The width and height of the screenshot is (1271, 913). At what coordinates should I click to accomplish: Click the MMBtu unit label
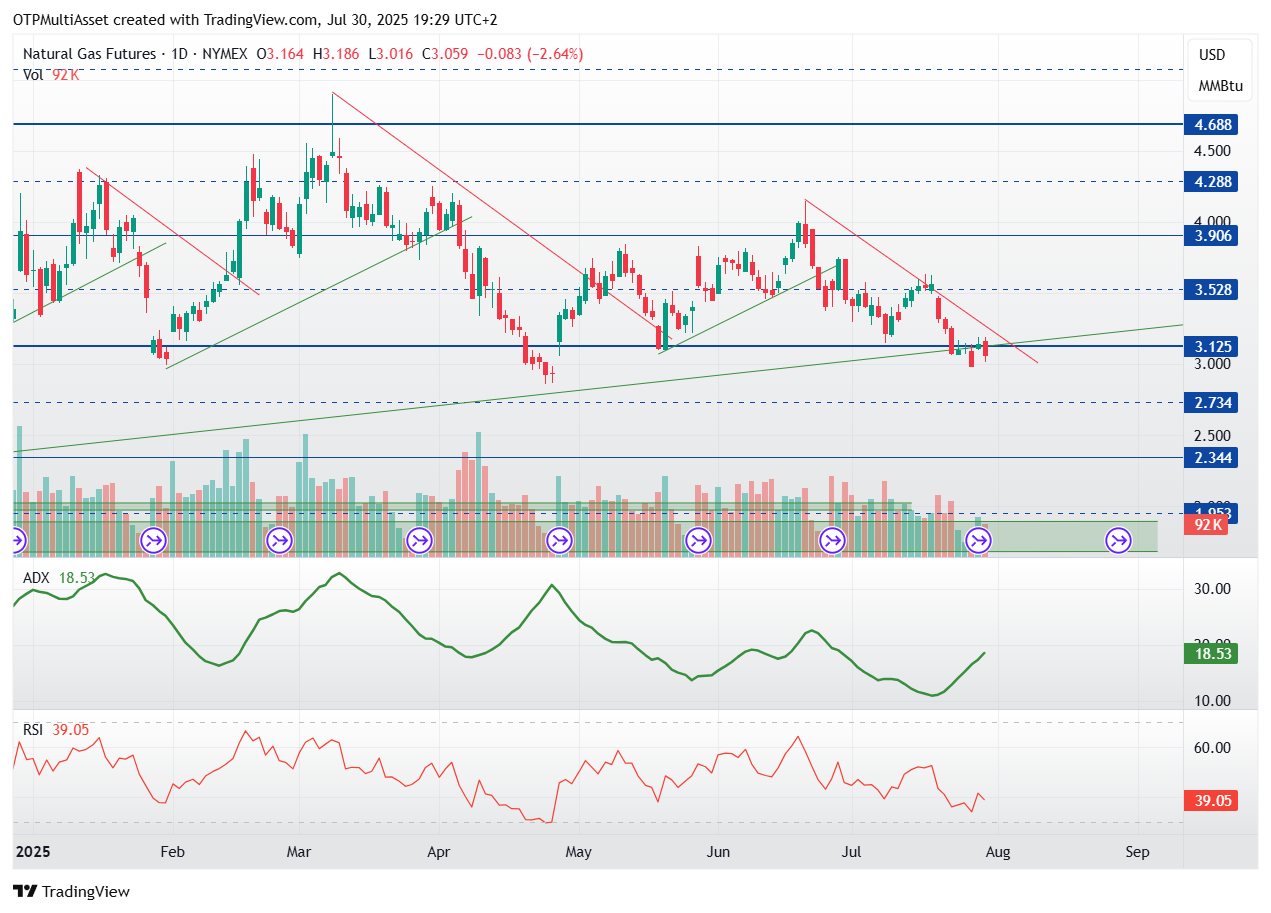tap(1220, 86)
